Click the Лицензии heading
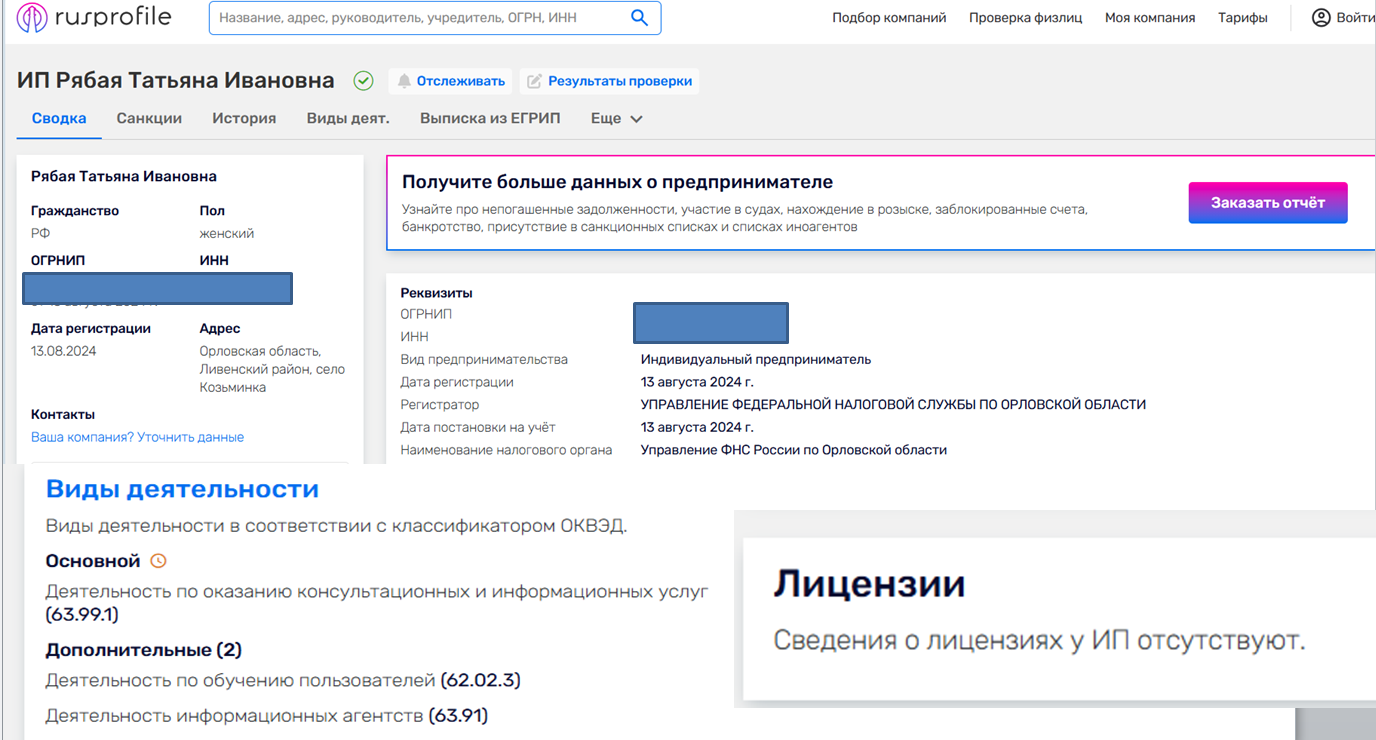The width and height of the screenshot is (1376, 740). click(x=869, y=584)
